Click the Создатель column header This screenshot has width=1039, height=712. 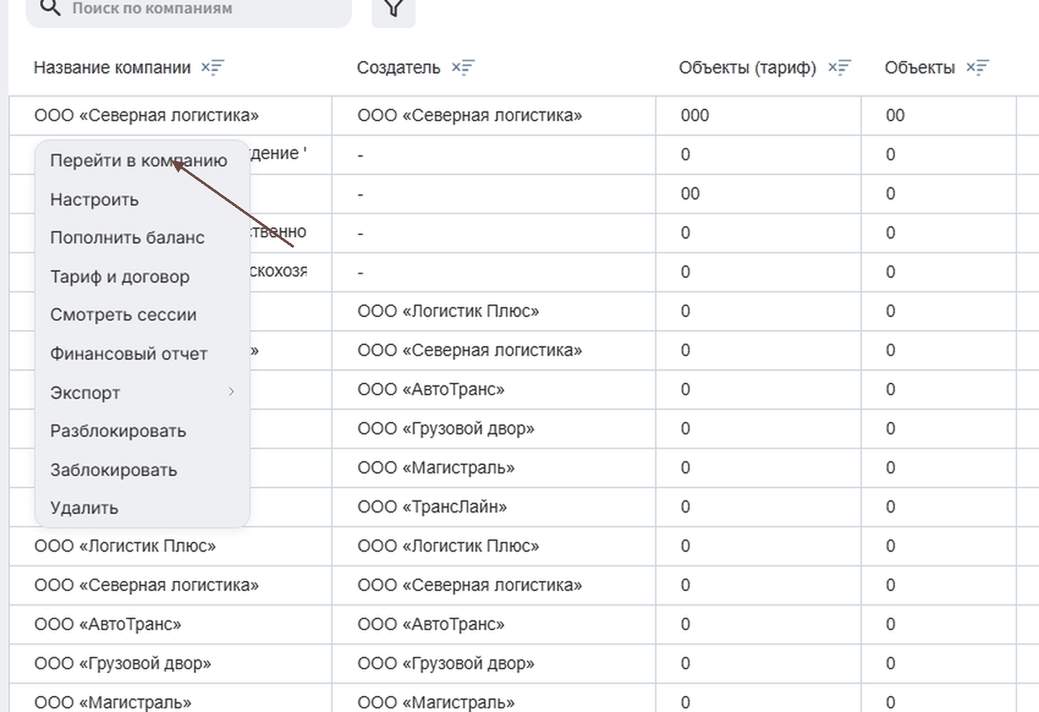click(x=398, y=68)
